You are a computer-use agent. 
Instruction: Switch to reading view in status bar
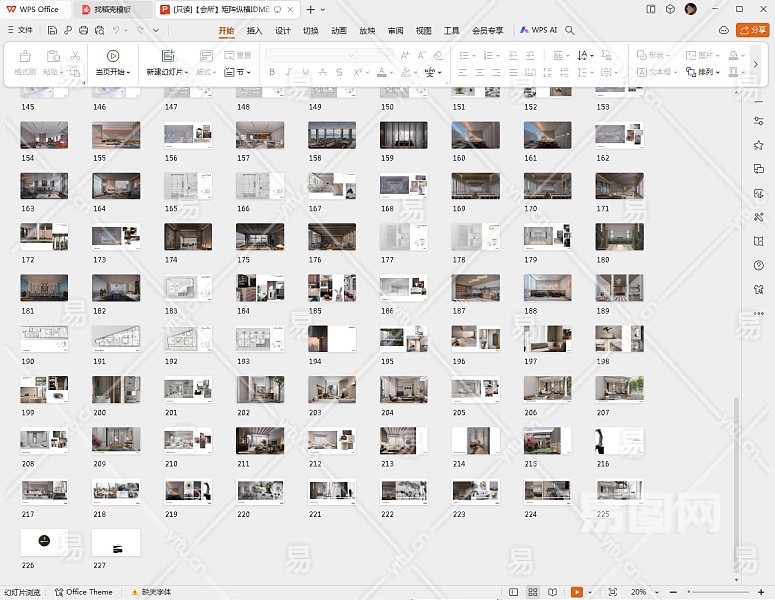551,592
